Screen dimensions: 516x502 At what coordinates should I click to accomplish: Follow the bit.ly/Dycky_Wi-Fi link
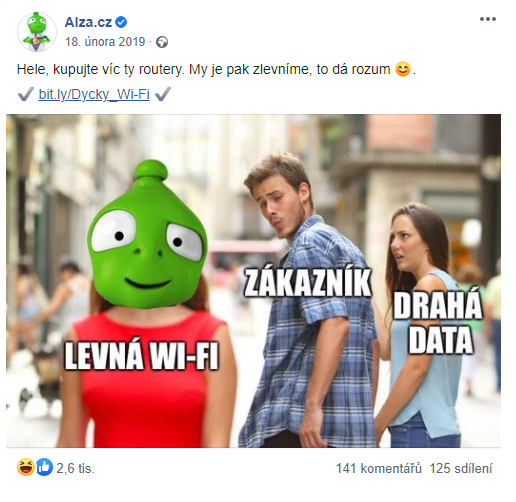[x=94, y=94]
